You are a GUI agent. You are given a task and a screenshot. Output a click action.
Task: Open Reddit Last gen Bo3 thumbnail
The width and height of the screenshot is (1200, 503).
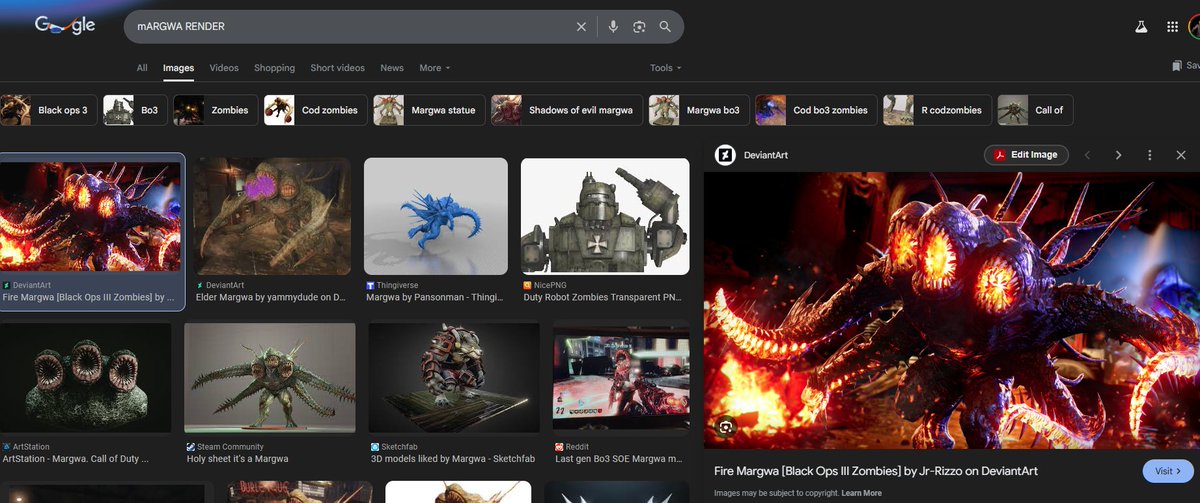coord(621,378)
